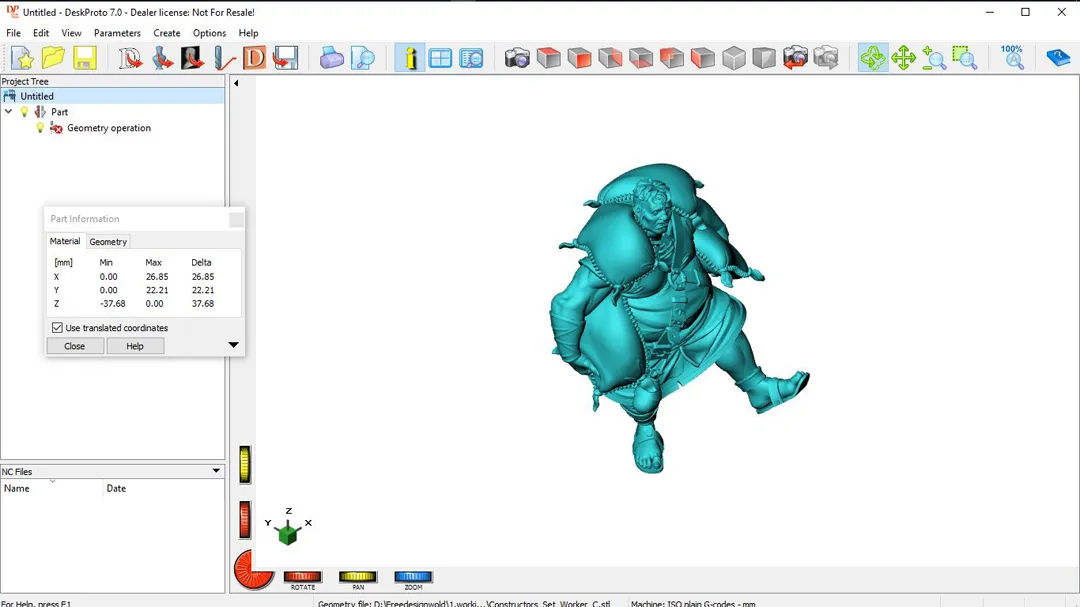Load a vector file using the outlined D arrow icon
The width and height of the screenshot is (1080, 607).
129,59
